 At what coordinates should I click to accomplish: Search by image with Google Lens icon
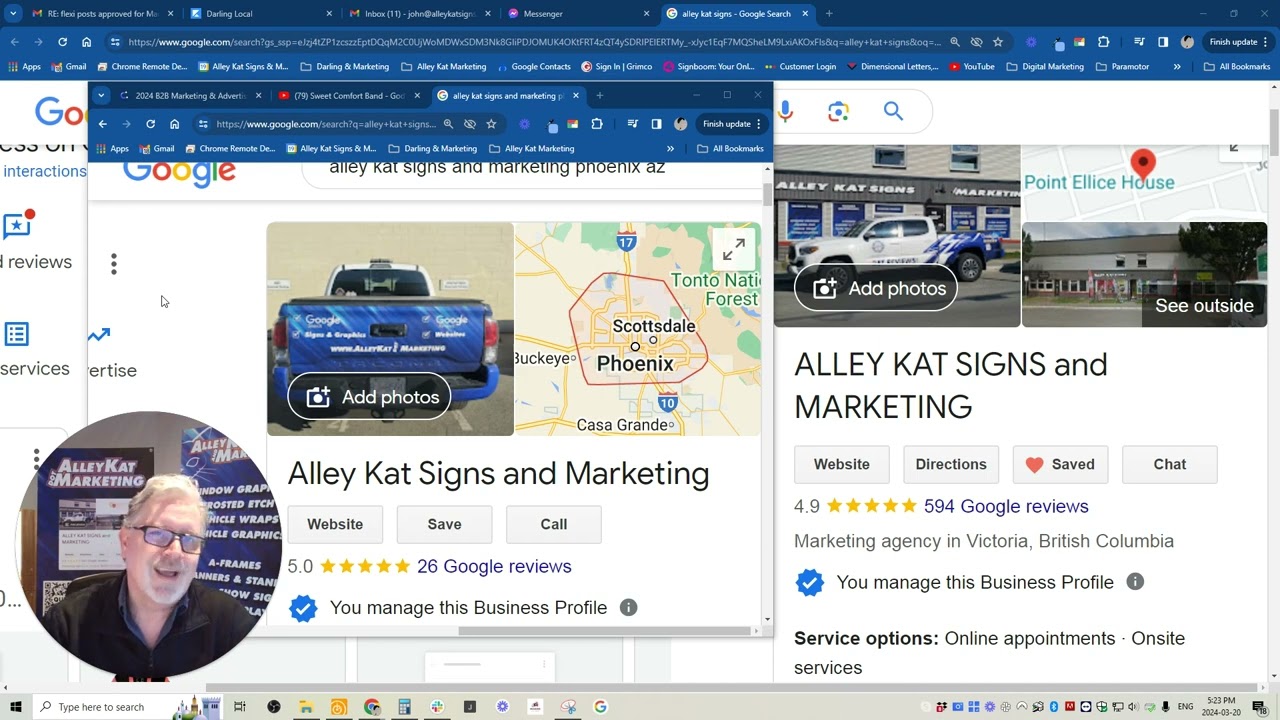click(838, 112)
